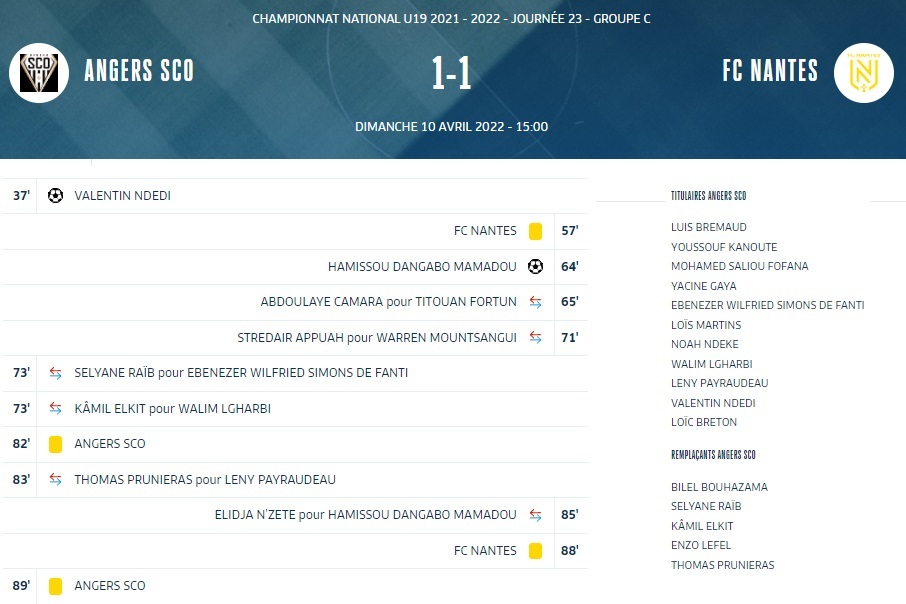Image resolution: width=906 pixels, height=604 pixels.
Task: Click the goal ball icon at 64'
Action: pyautogui.click(x=535, y=267)
